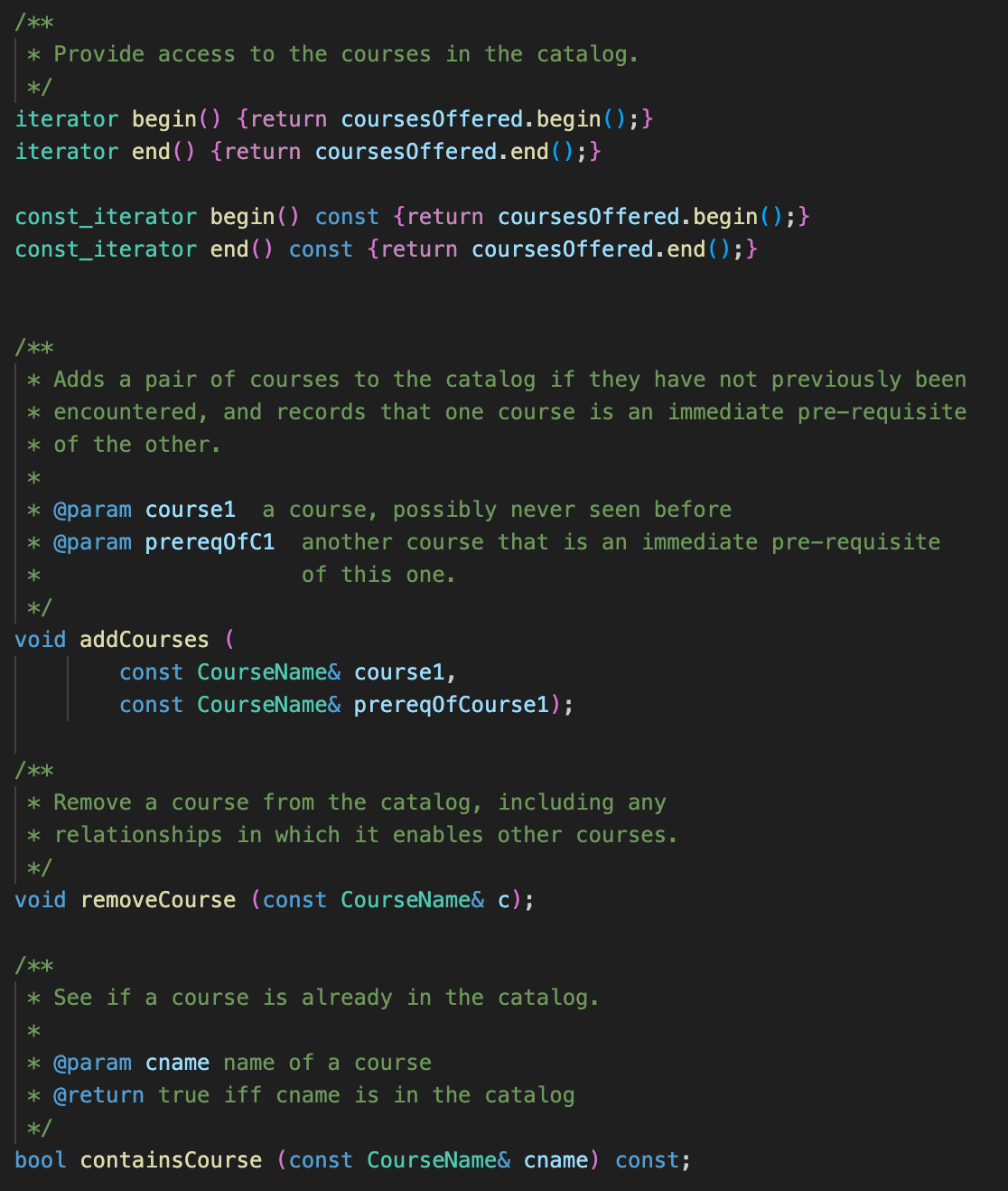Click the const_iterator type before begin()

point(106,217)
